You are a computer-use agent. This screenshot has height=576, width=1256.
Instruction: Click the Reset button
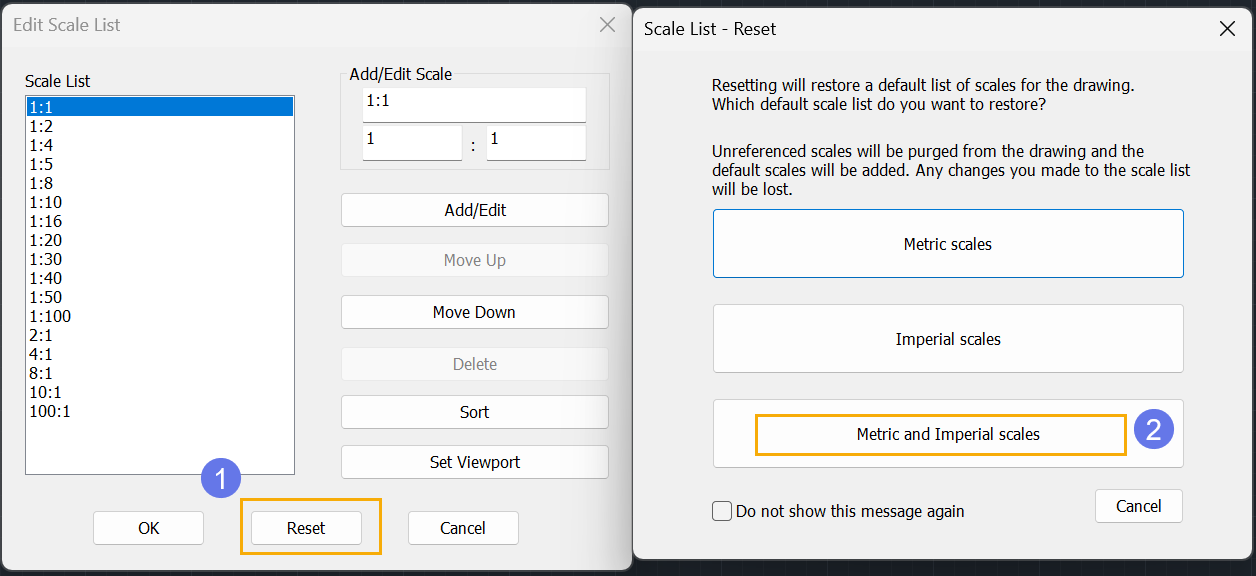306,528
